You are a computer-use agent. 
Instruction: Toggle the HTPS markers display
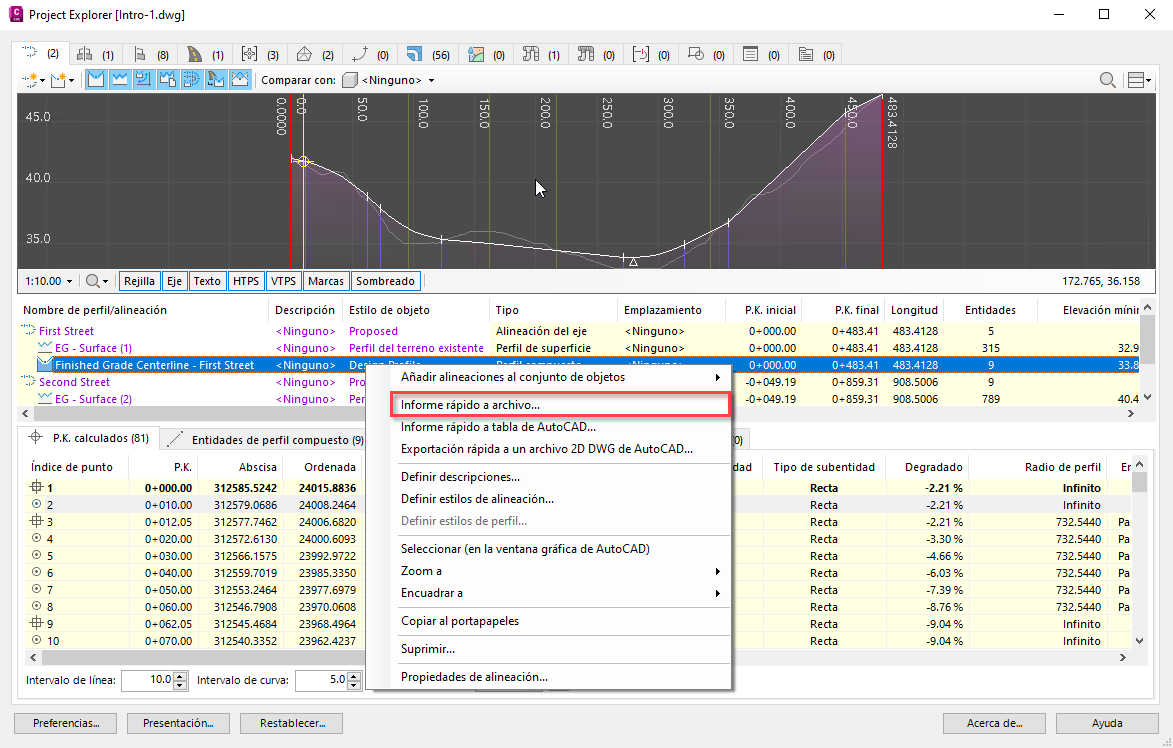point(246,282)
